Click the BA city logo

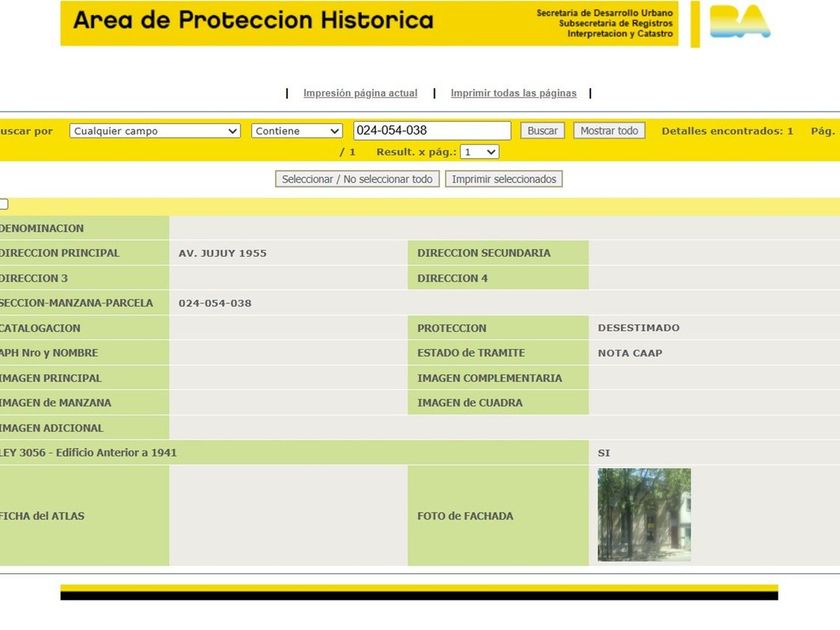pyautogui.click(x=740, y=21)
